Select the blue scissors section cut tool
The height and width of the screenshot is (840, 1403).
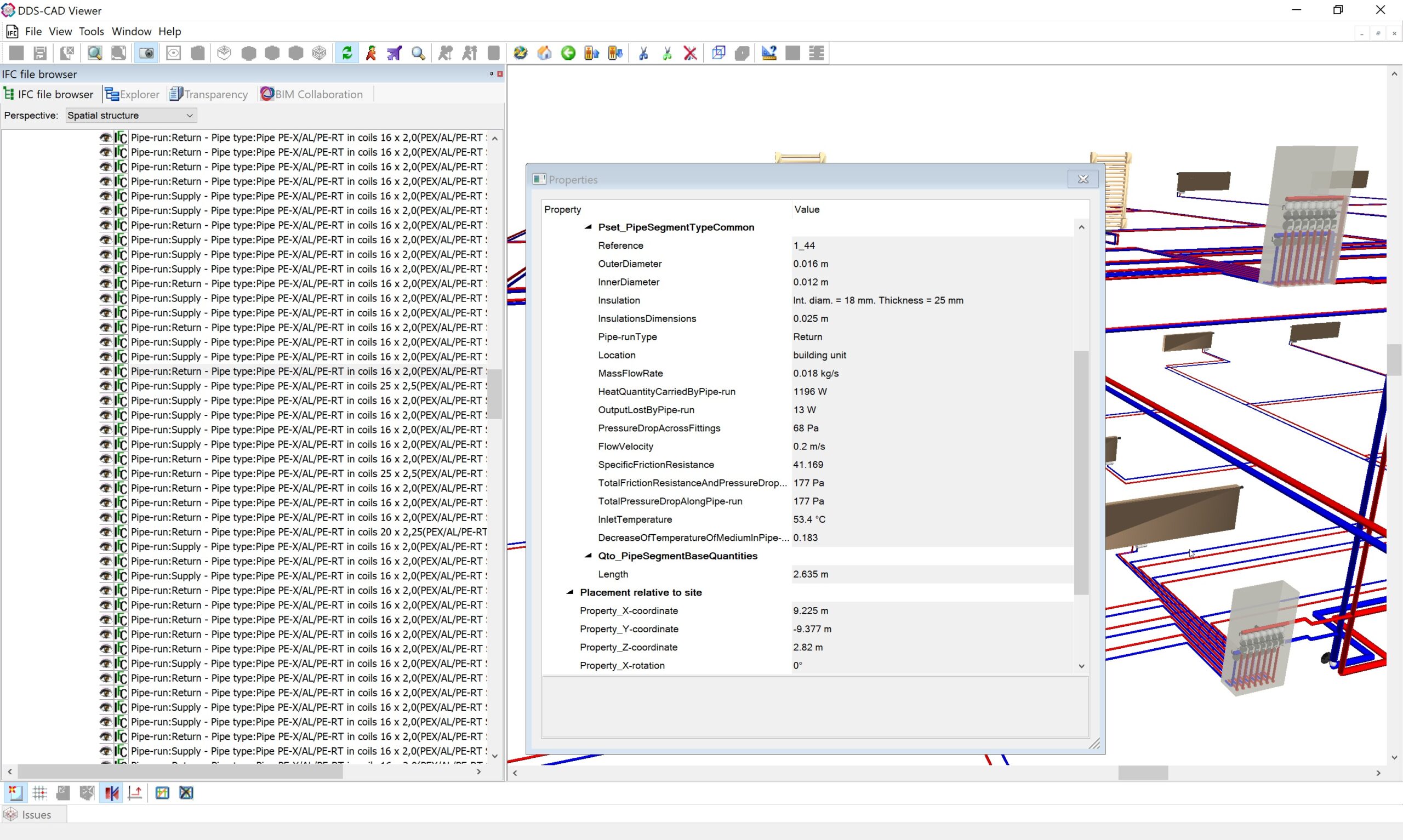tap(643, 53)
